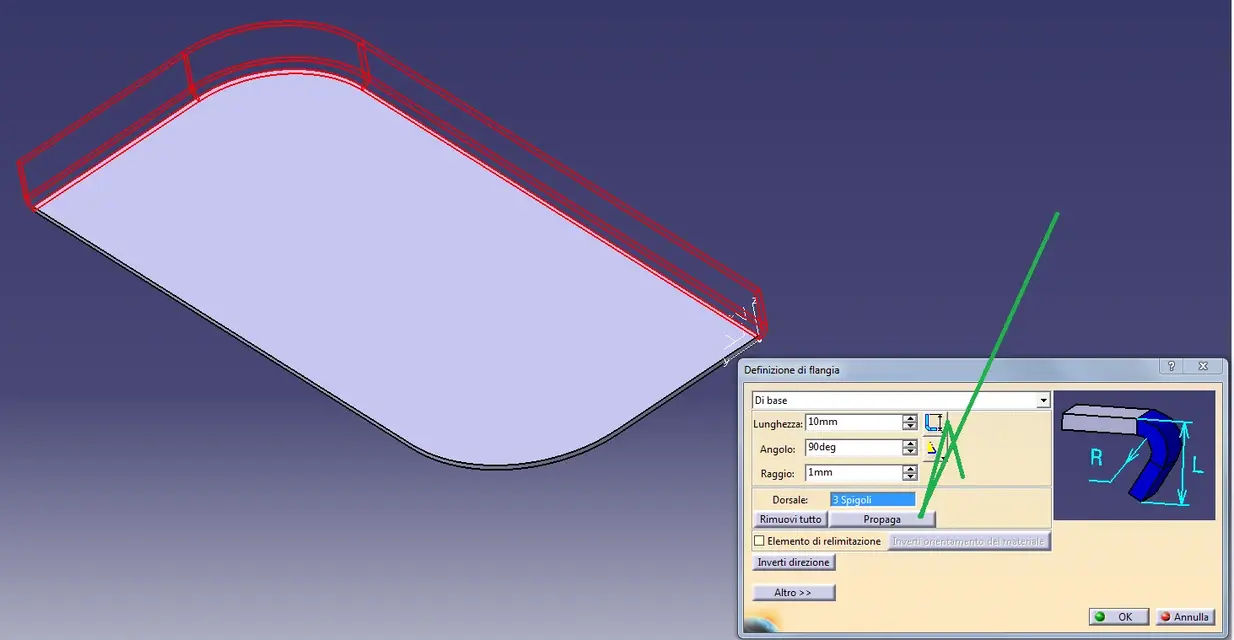Expand options with 'Altro >>' button
The width and height of the screenshot is (1234, 640).
pyautogui.click(x=793, y=592)
